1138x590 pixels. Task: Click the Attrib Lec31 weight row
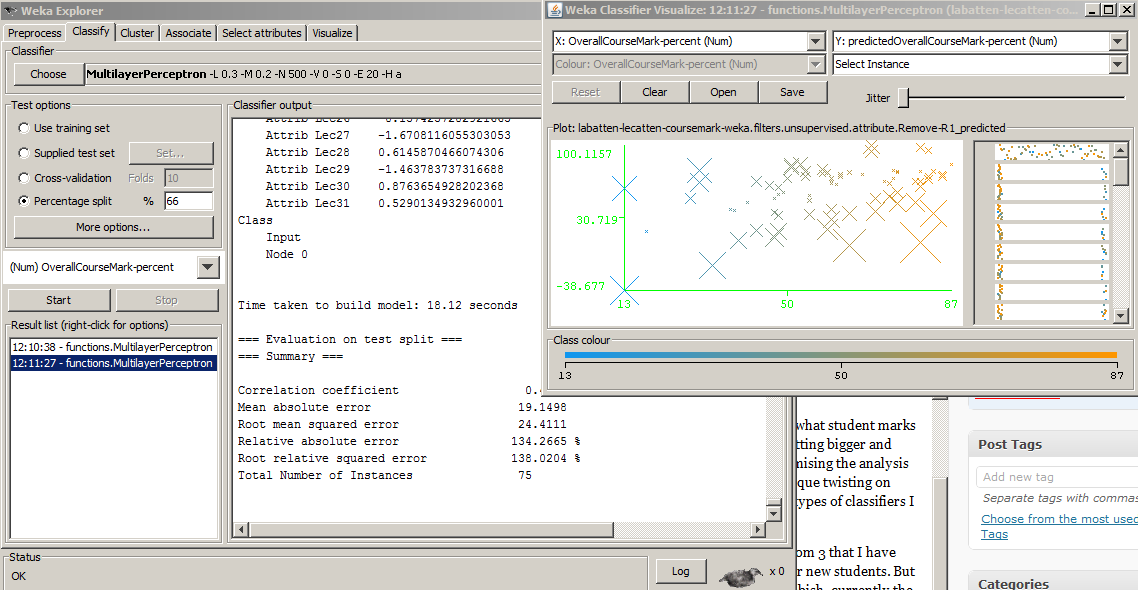click(x=384, y=203)
